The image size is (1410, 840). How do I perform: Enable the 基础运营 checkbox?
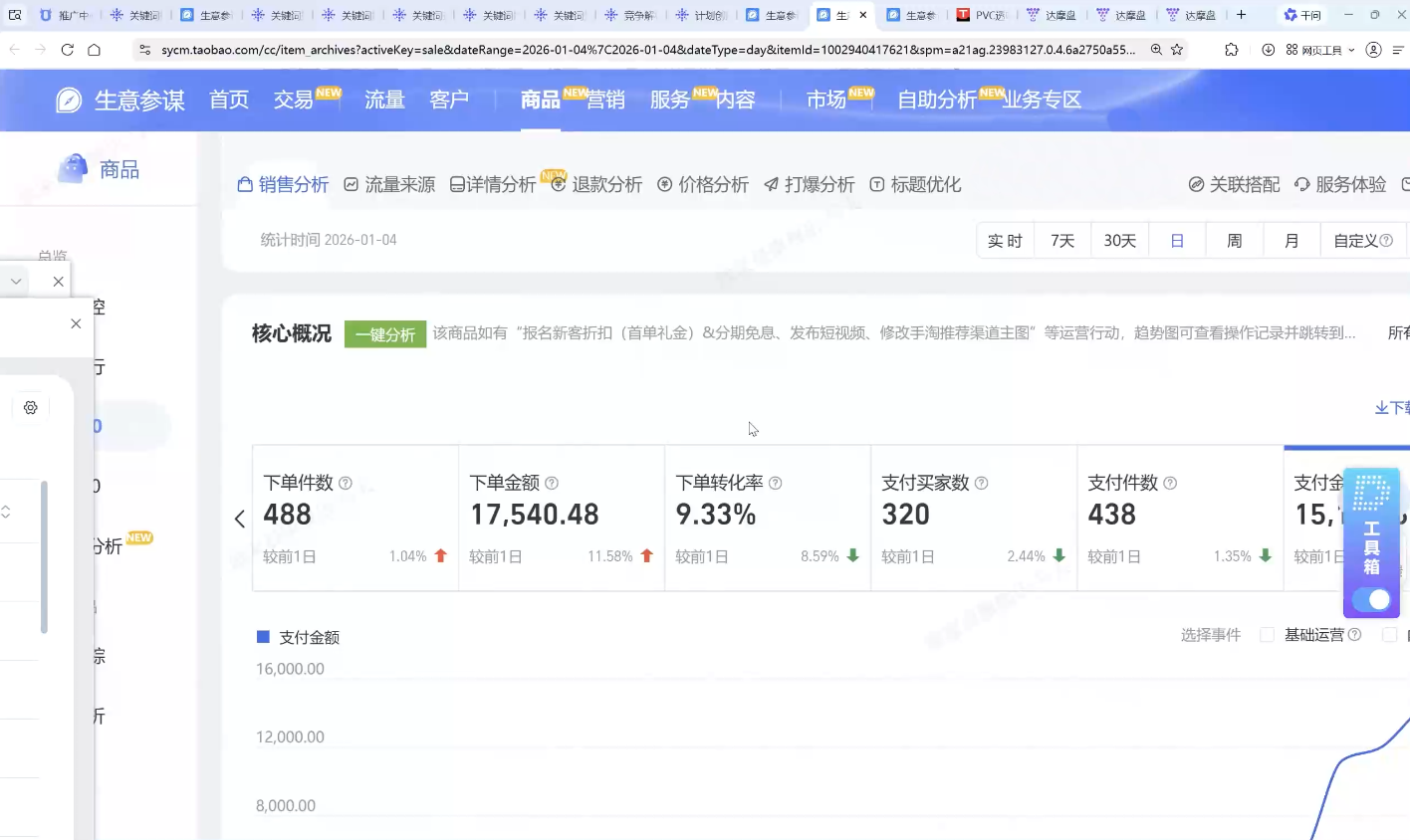pos(1267,634)
